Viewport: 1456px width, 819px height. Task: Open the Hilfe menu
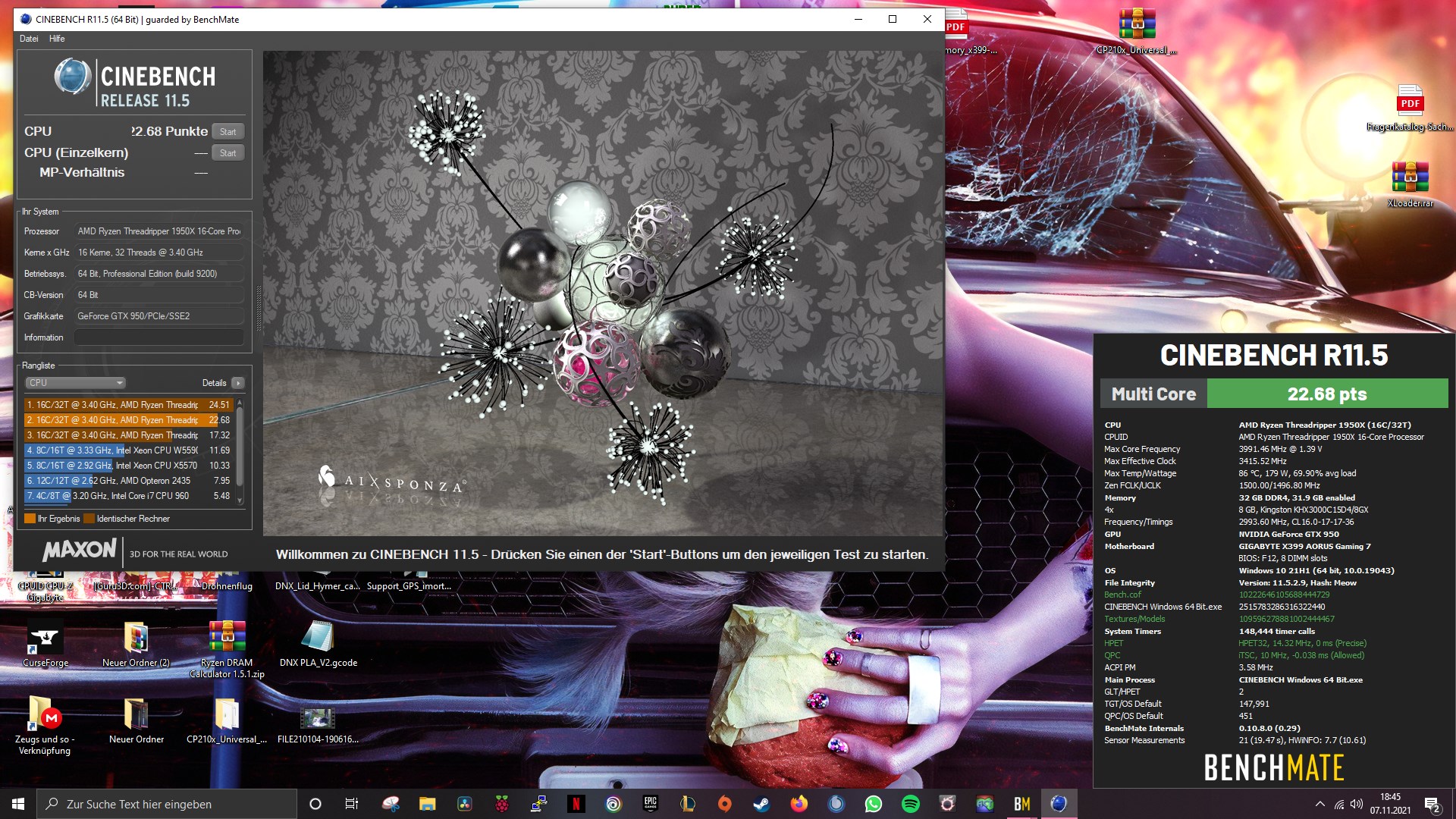click(57, 39)
